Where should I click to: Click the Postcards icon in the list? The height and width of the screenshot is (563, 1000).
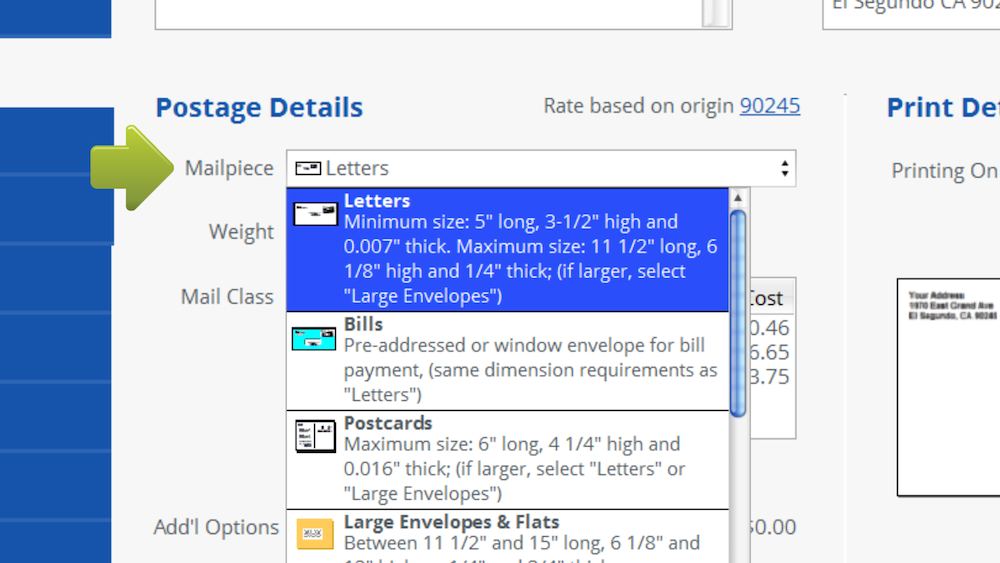pos(315,436)
